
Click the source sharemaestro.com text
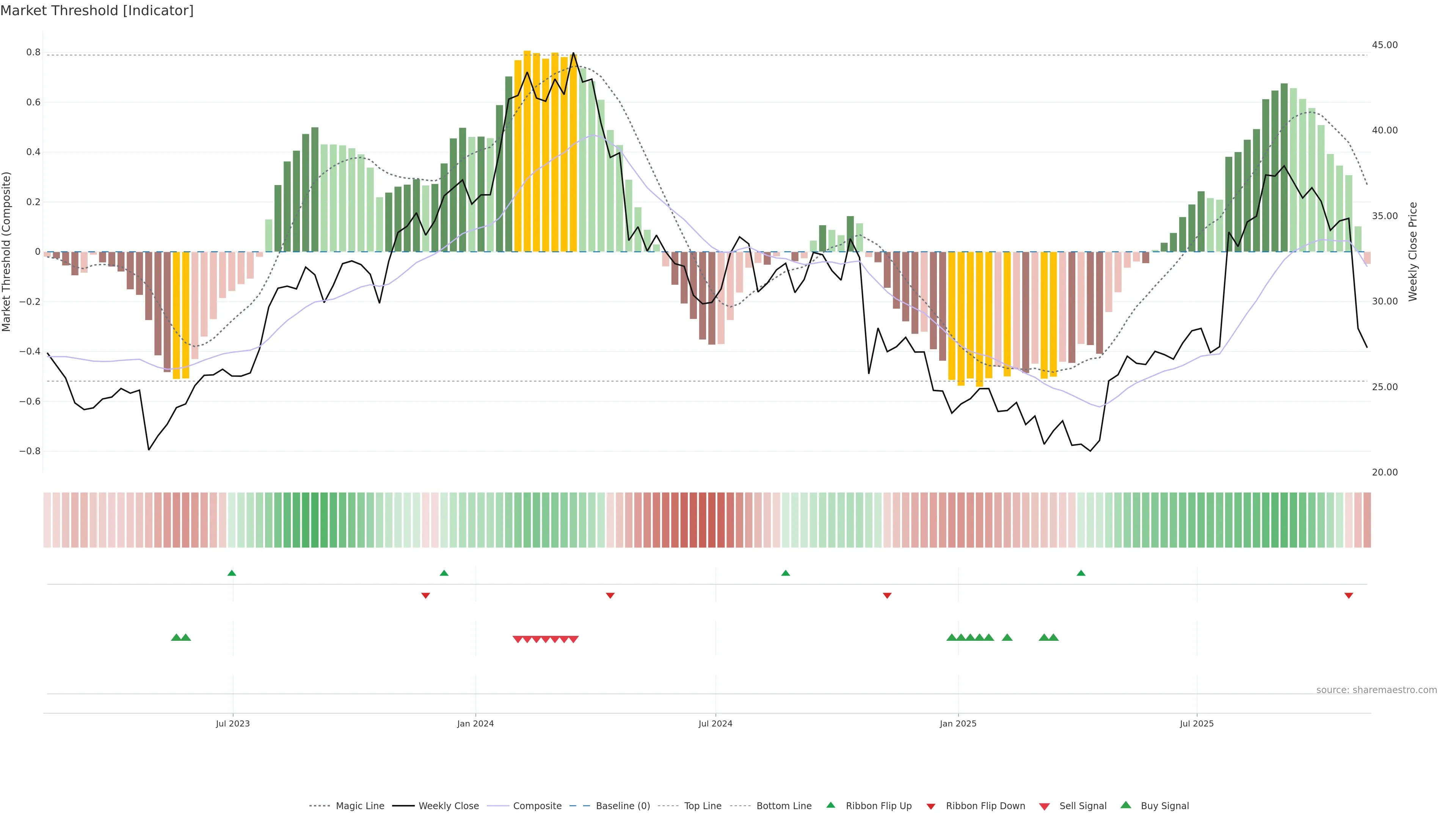[x=1376, y=690]
